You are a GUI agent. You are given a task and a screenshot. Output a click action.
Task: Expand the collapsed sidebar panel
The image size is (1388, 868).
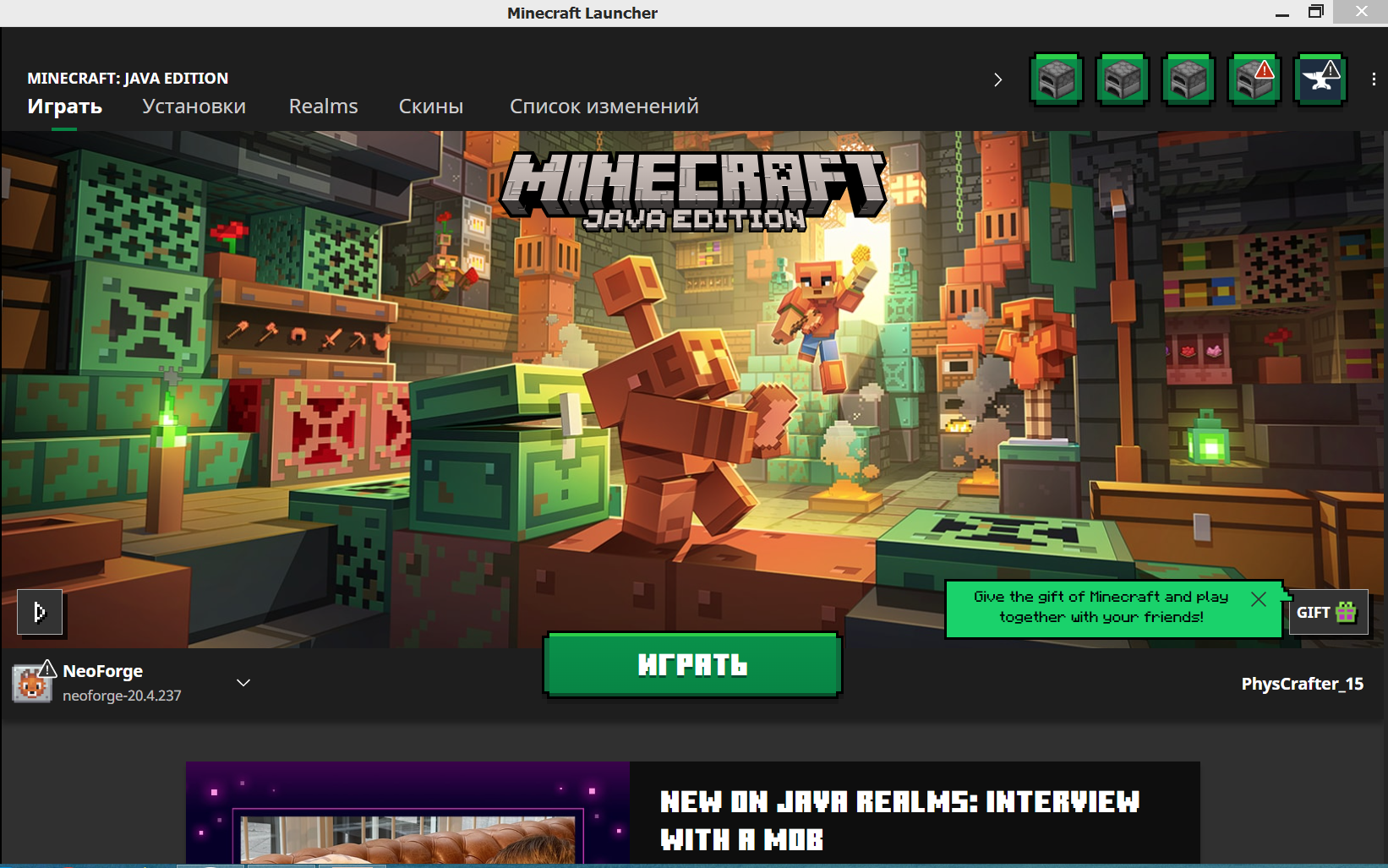[40, 612]
